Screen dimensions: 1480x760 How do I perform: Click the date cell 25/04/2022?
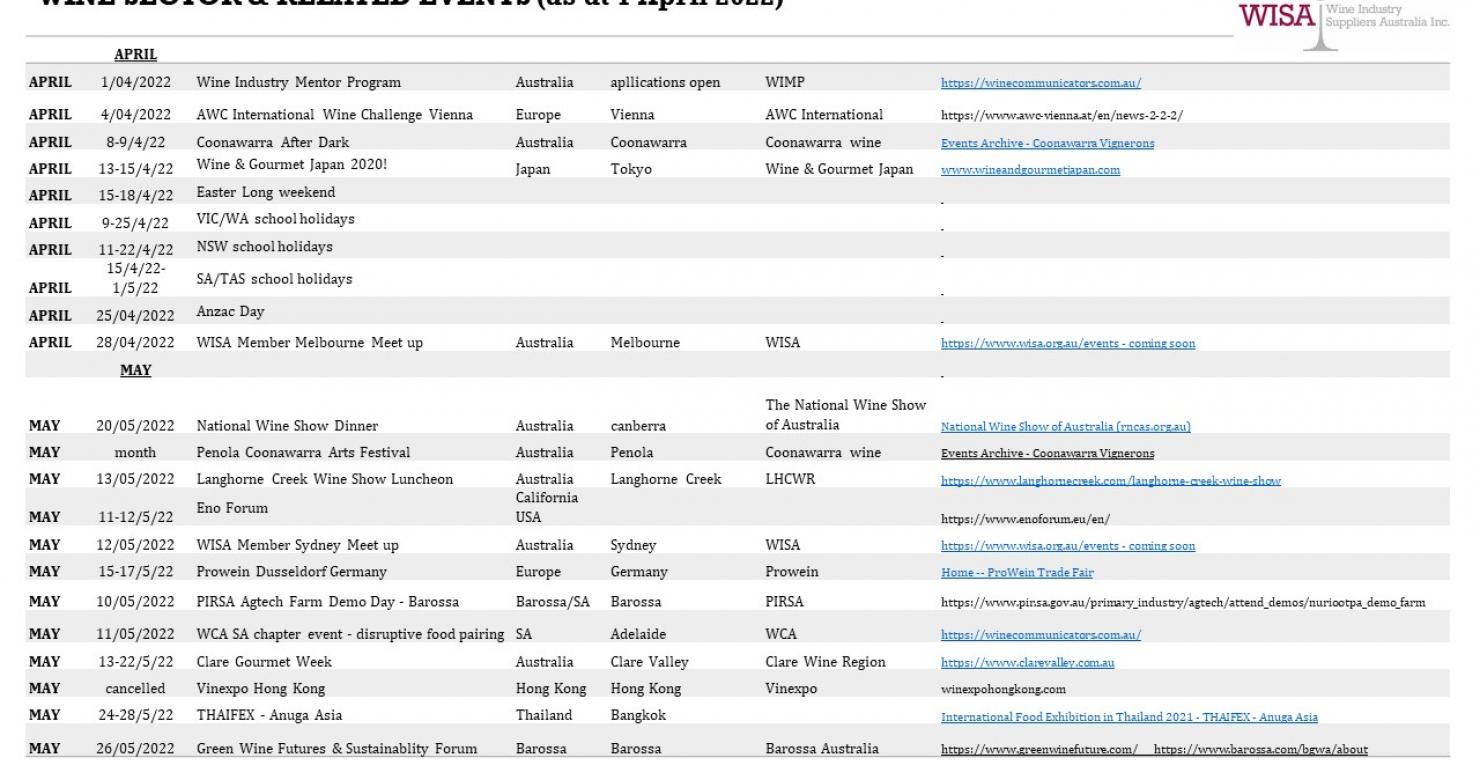(136, 315)
